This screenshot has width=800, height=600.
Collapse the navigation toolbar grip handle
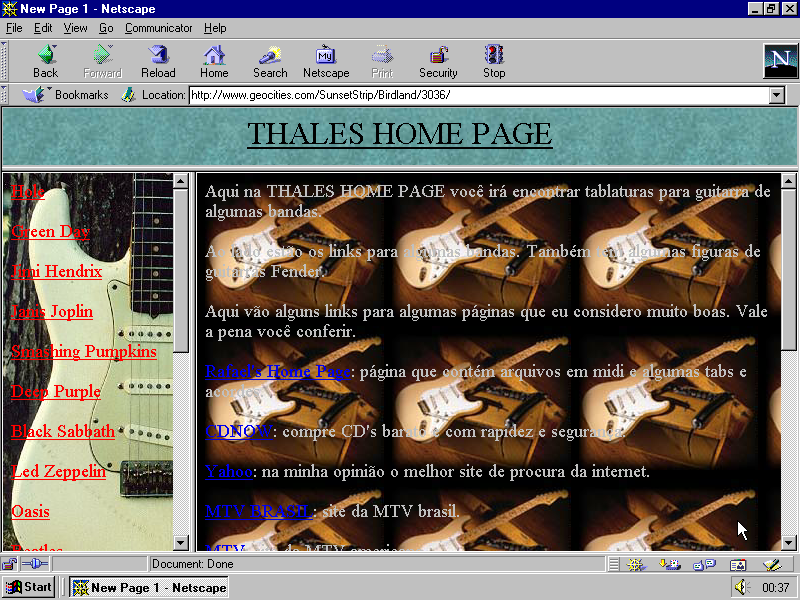[x=4, y=61]
